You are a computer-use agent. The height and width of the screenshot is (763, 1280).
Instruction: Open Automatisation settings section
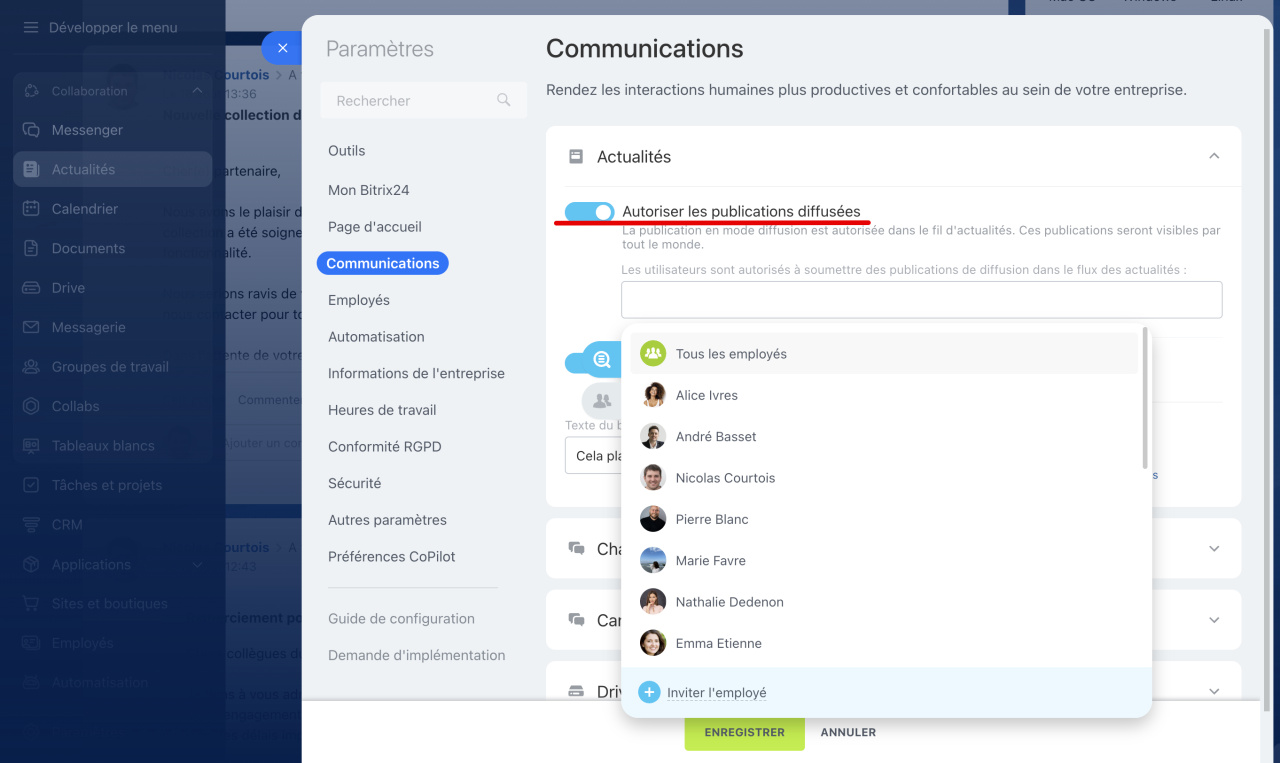click(x=376, y=337)
